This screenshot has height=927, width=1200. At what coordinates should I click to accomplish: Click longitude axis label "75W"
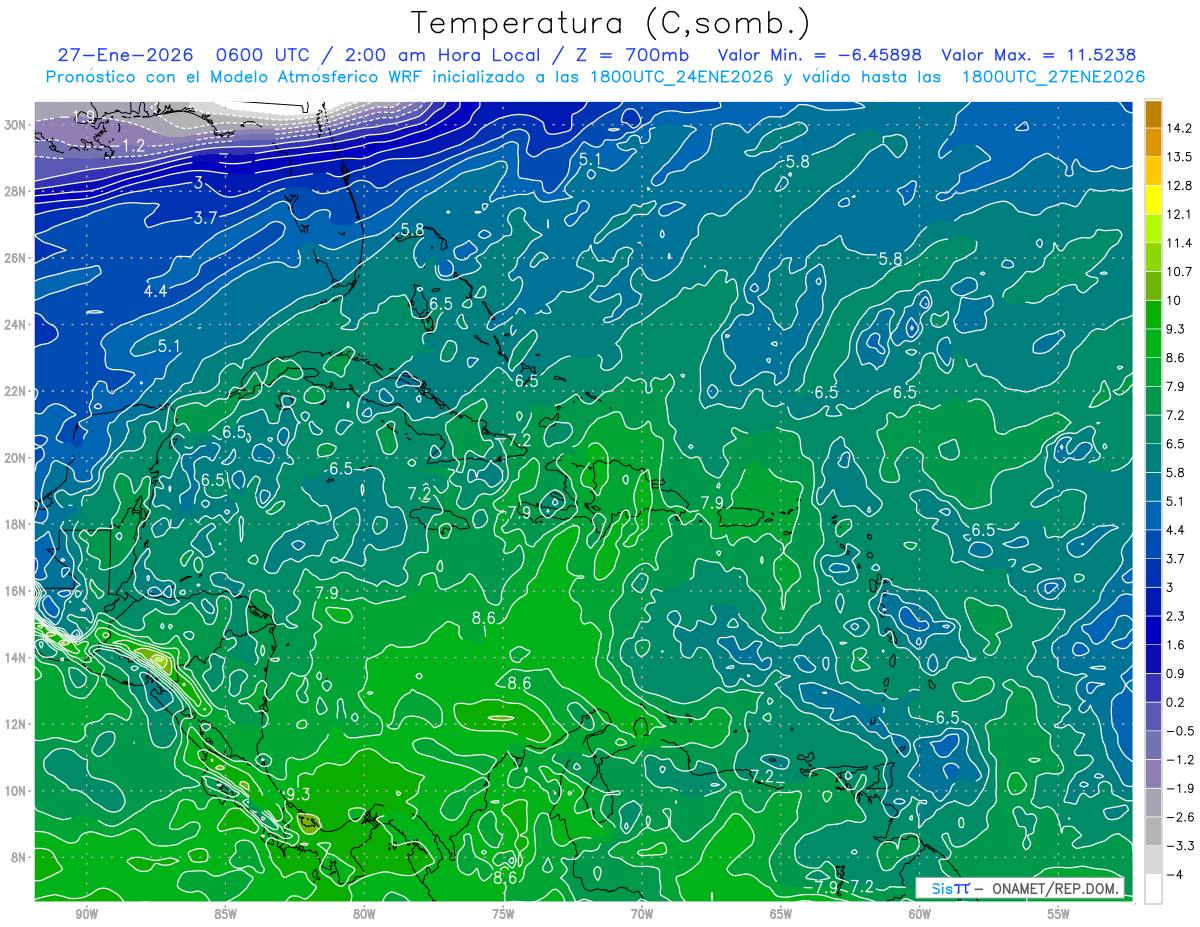(503, 914)
